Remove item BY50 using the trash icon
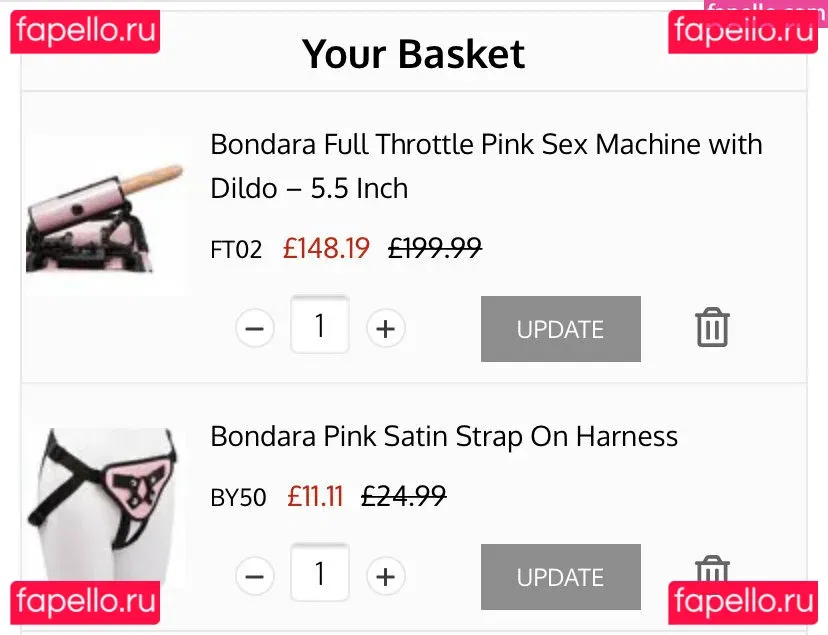This screenshot has height=635, width=828. click(712, 570)
